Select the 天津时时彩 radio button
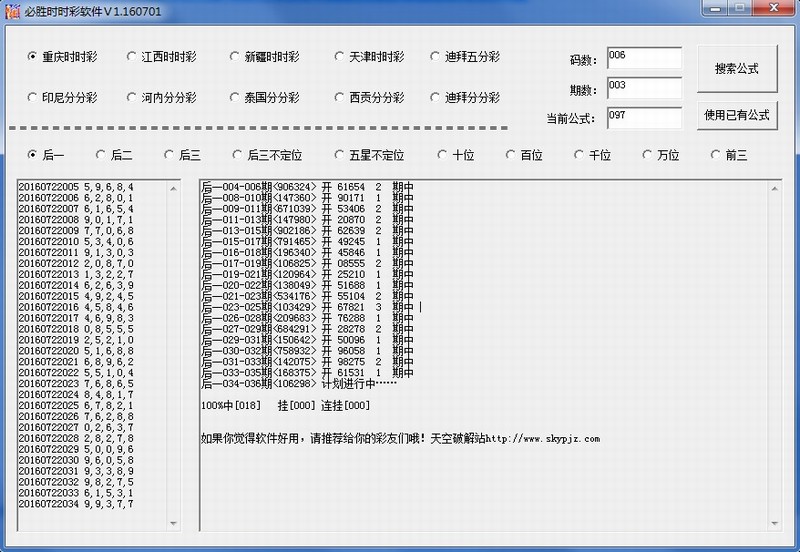This screenshot has width=800, height=552. click(x=340, y=57)
